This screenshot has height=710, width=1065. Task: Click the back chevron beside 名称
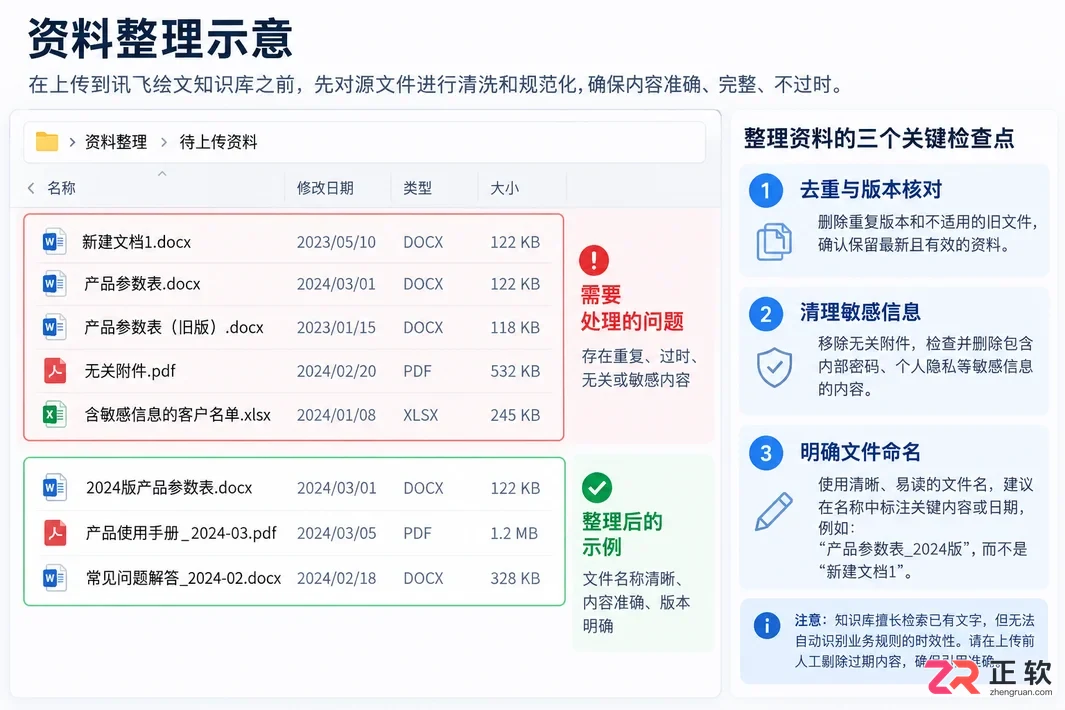(x=31, y=188)
